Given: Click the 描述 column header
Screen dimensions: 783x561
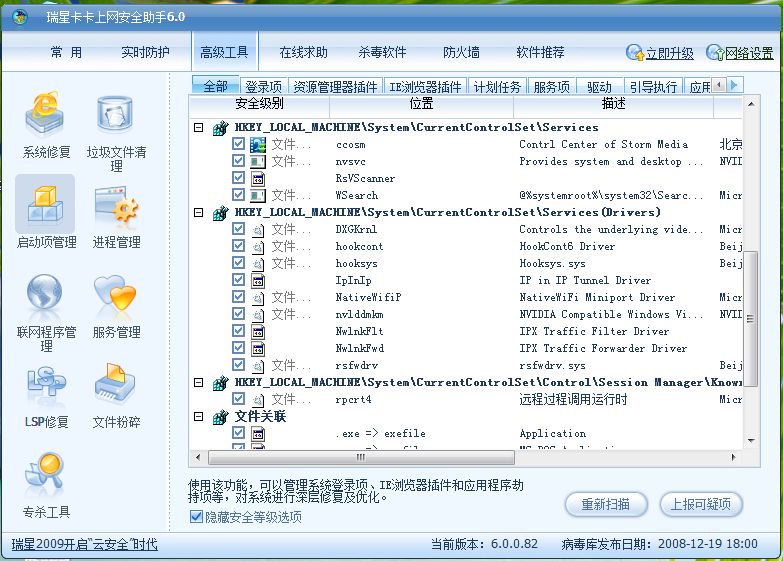Looking at the screenshot, I should pyautogui.click(x=613, y=104).
